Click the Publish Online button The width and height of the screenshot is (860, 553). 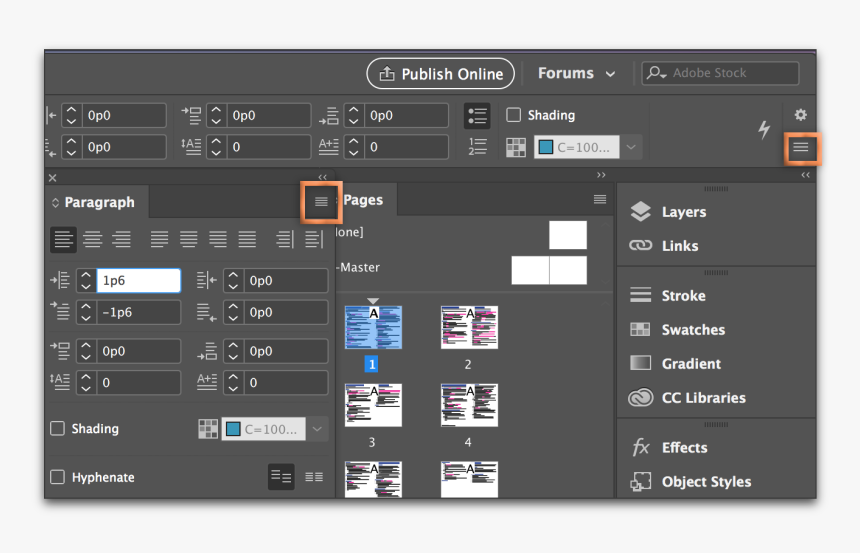[x=440, y=73]
